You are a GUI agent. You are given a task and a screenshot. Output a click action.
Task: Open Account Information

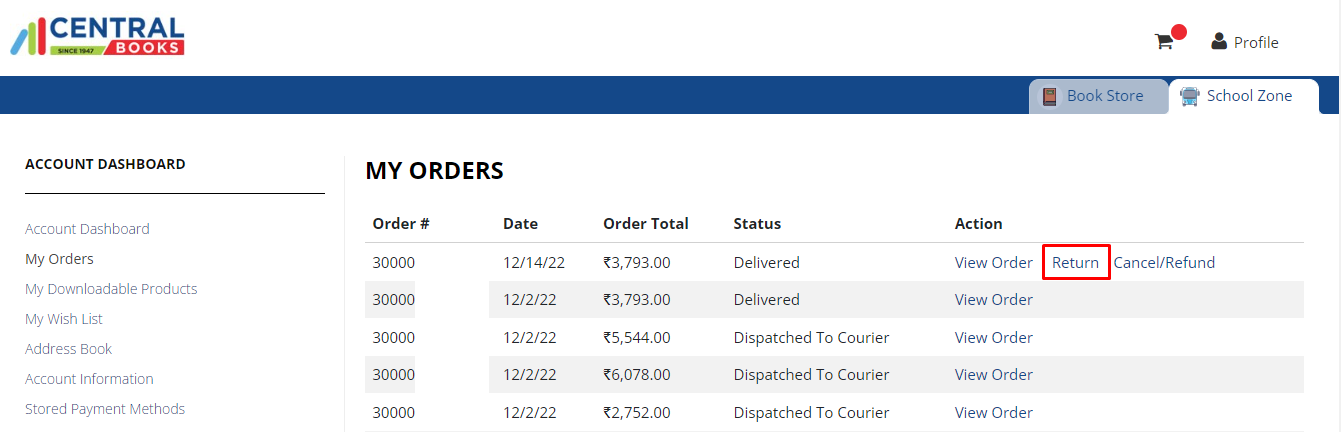(89, 379)
